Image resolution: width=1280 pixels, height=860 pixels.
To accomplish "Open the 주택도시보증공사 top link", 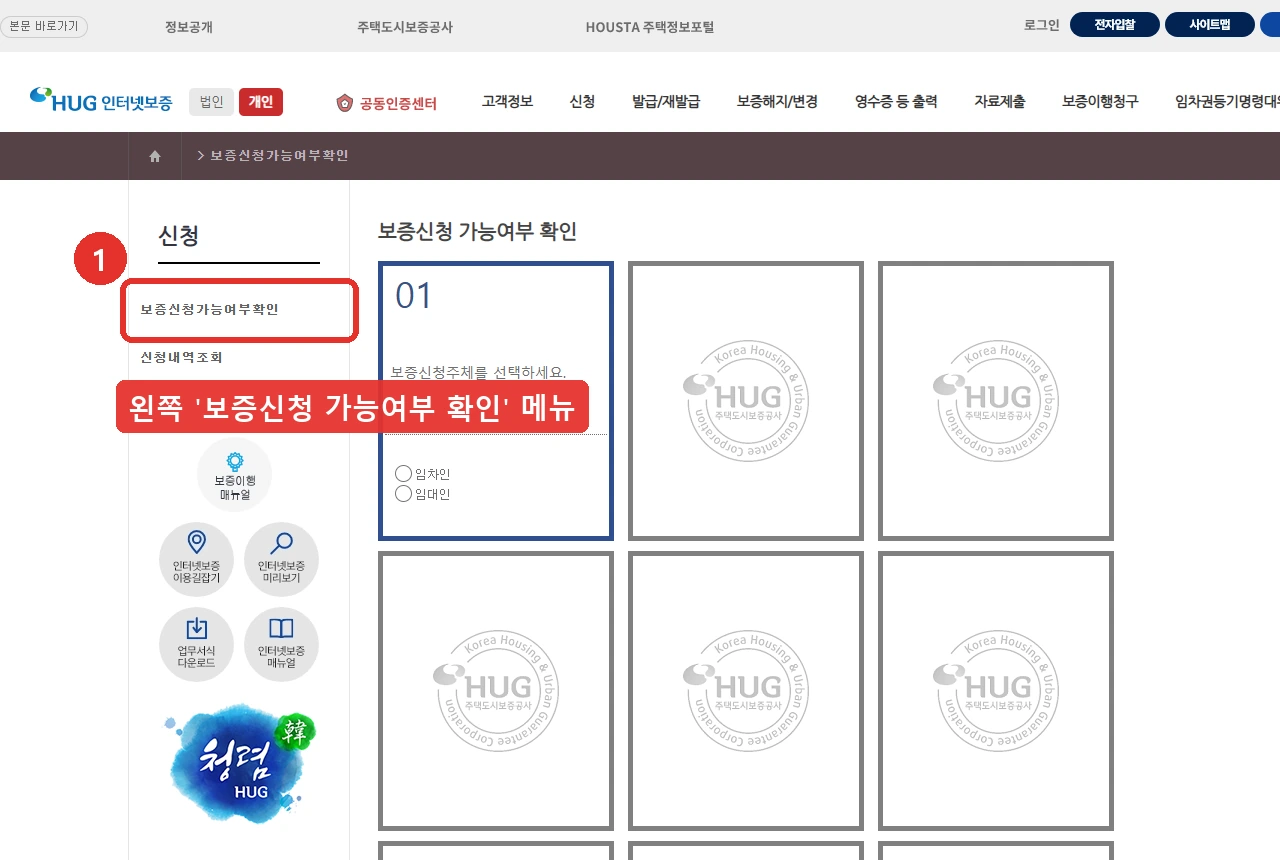I will [x=405, y=27].
